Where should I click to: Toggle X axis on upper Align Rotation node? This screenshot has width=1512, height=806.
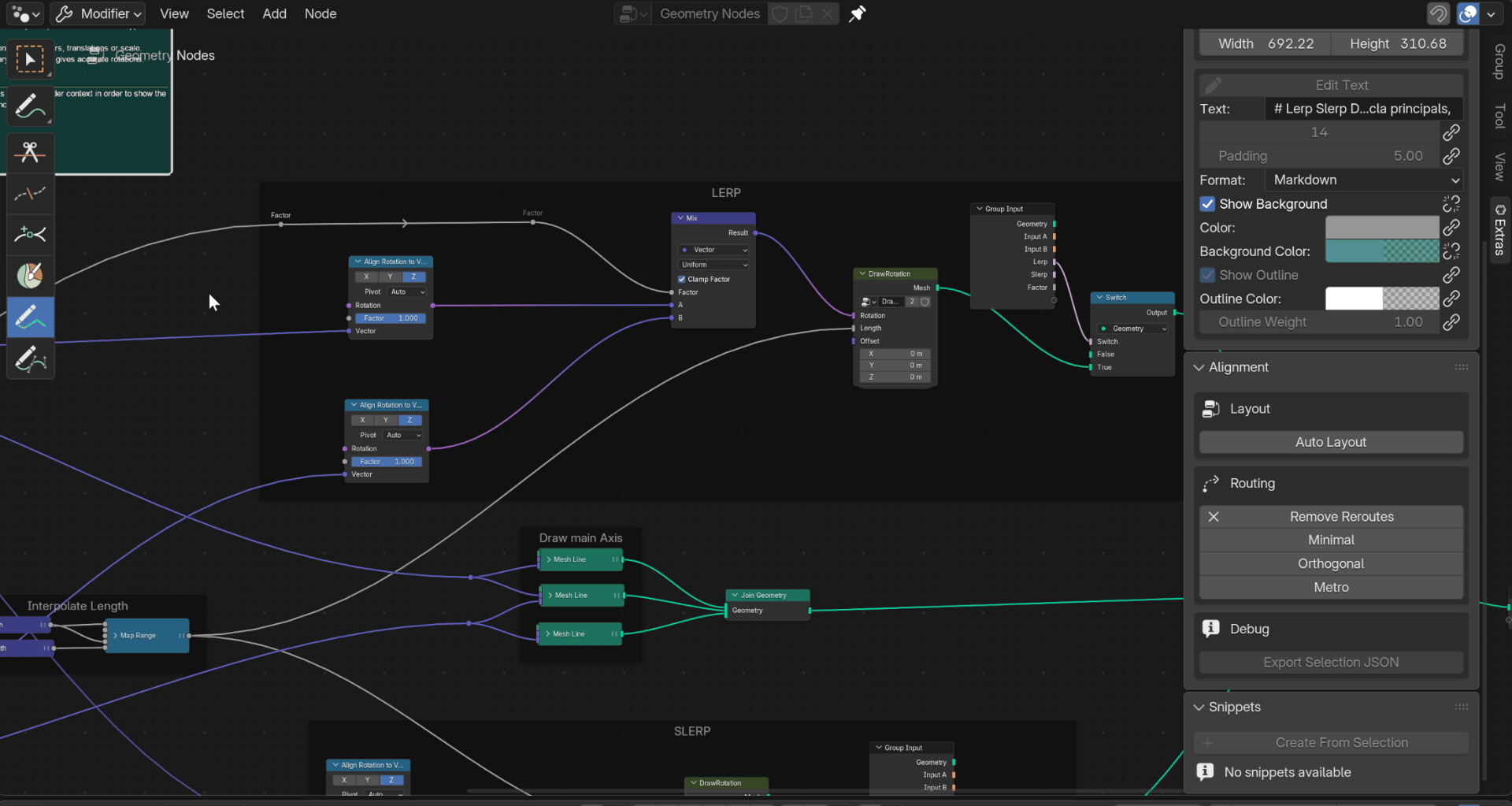click(366, 277)
